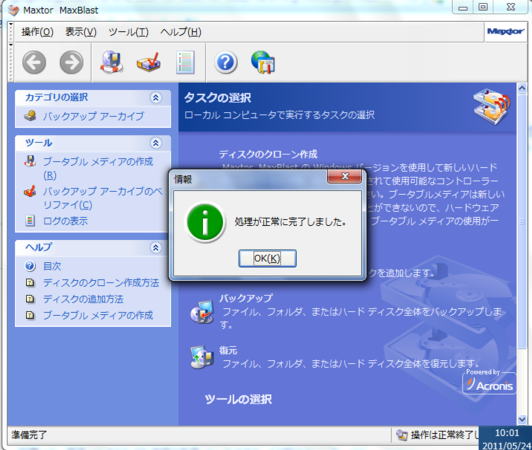Click the バックアップ task icon
Screen dimensions: 532x450
tap(202, 311)
